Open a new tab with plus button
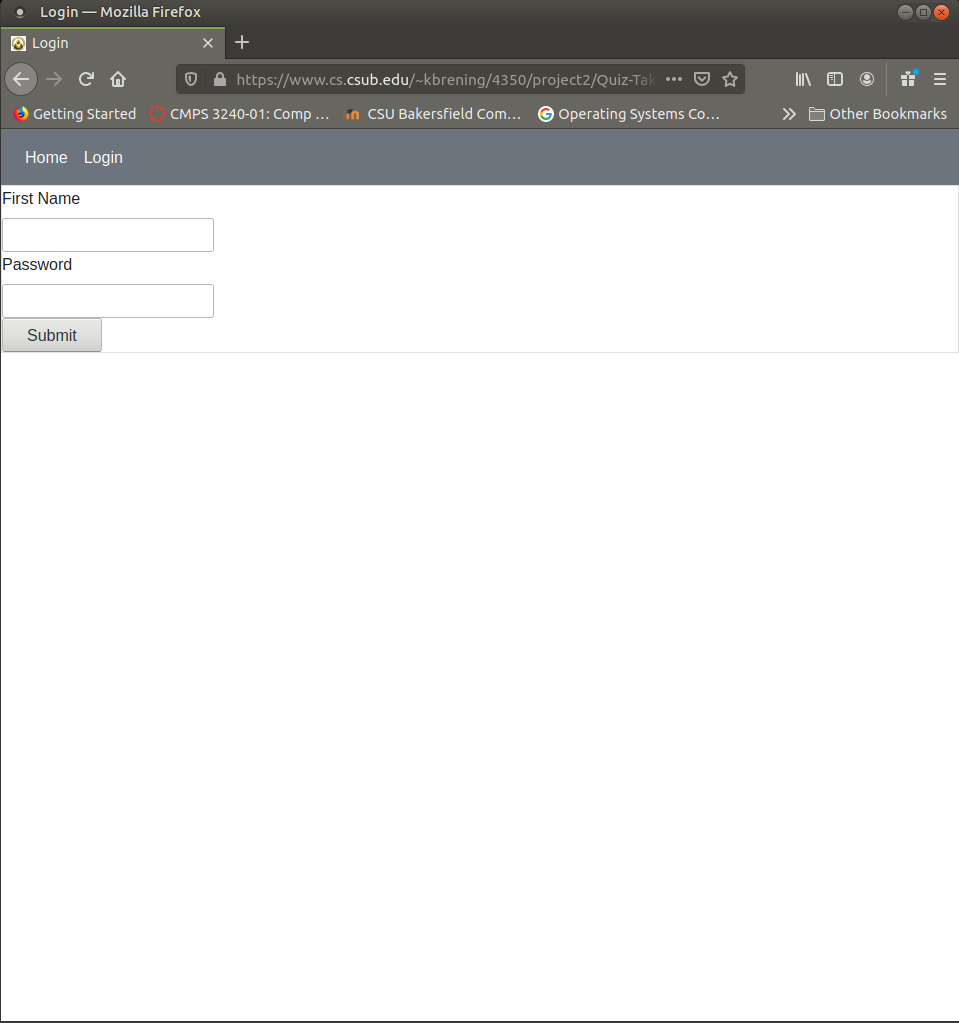Viewport: 959px width, 1023px height. [242, 42]
